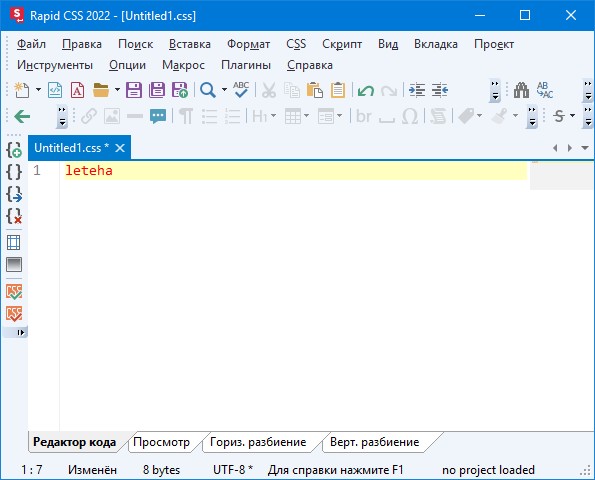Screen dimensions: 595x480
Task: Click the spell check ABC icon
Action: [x=241, y=90]
